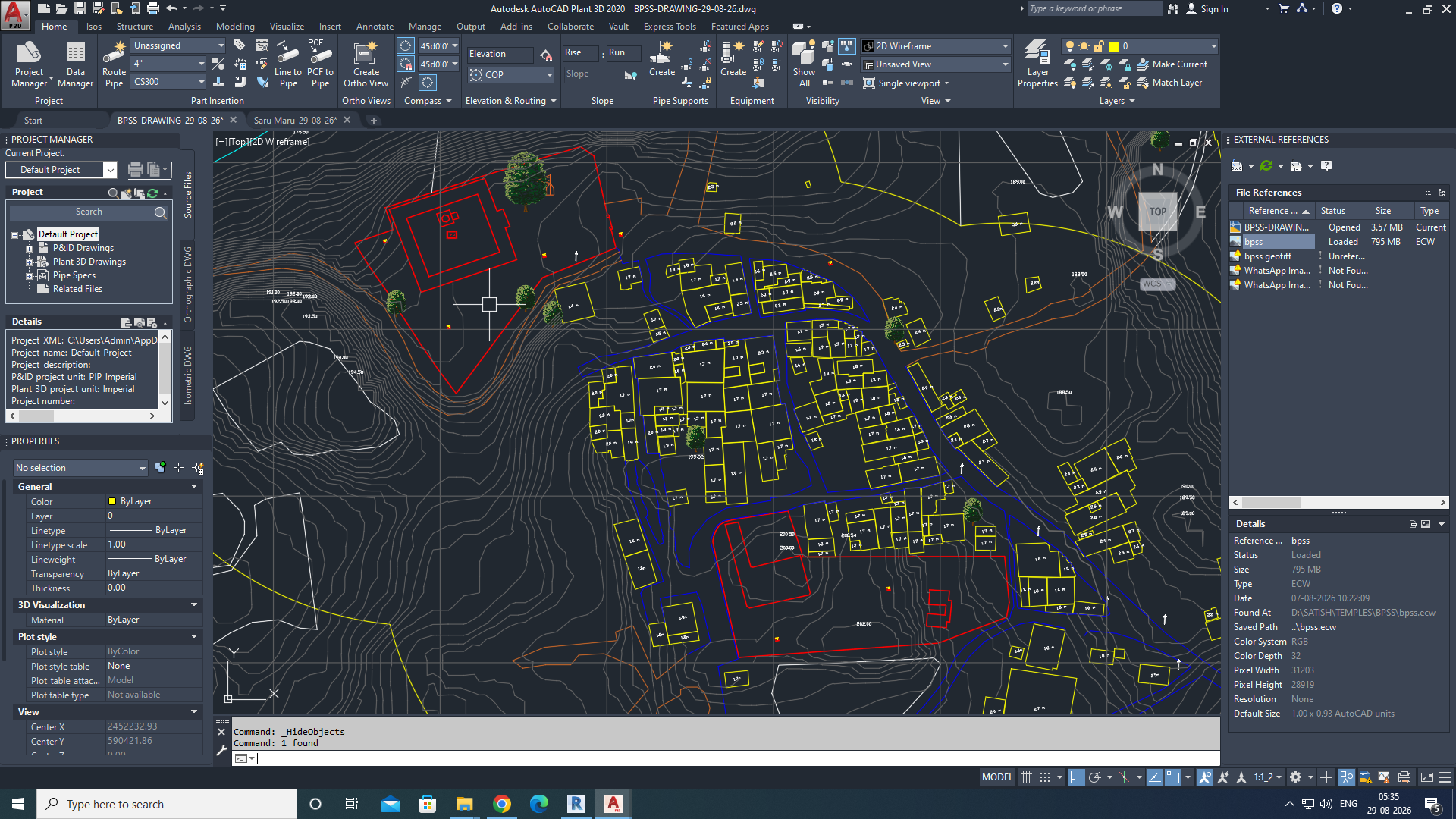Click Create Ortho View
1456x819 pixels.
pyautogui.click(x=366, y=65)
